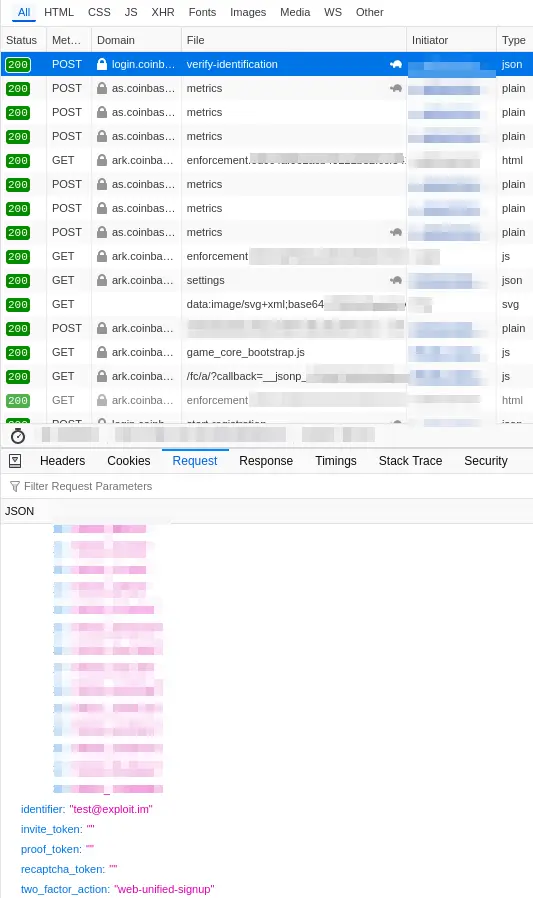Click the recaptcha_token parameter
The height and width of the screenshot is (898, 533).
click(x=69, y=869)
